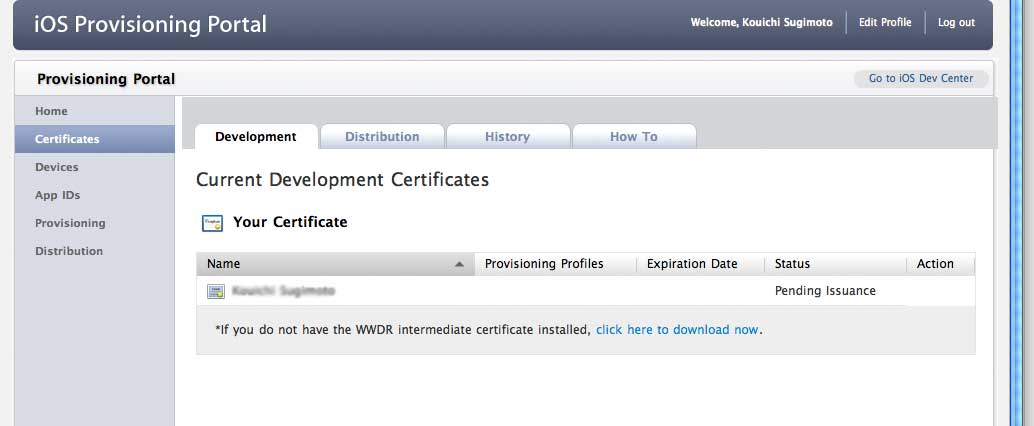Click the small certificate icon in table row
1034x426 pixels.
pos(215,291)
